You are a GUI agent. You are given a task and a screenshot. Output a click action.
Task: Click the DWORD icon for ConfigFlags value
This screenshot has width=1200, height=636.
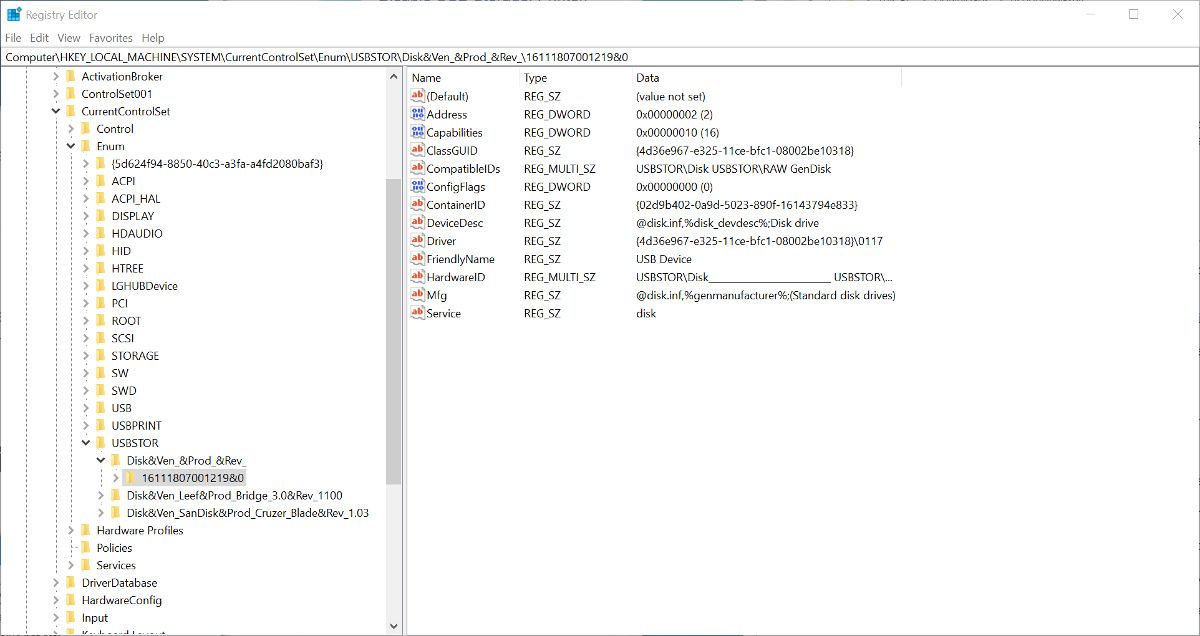[x=418, y=187]
